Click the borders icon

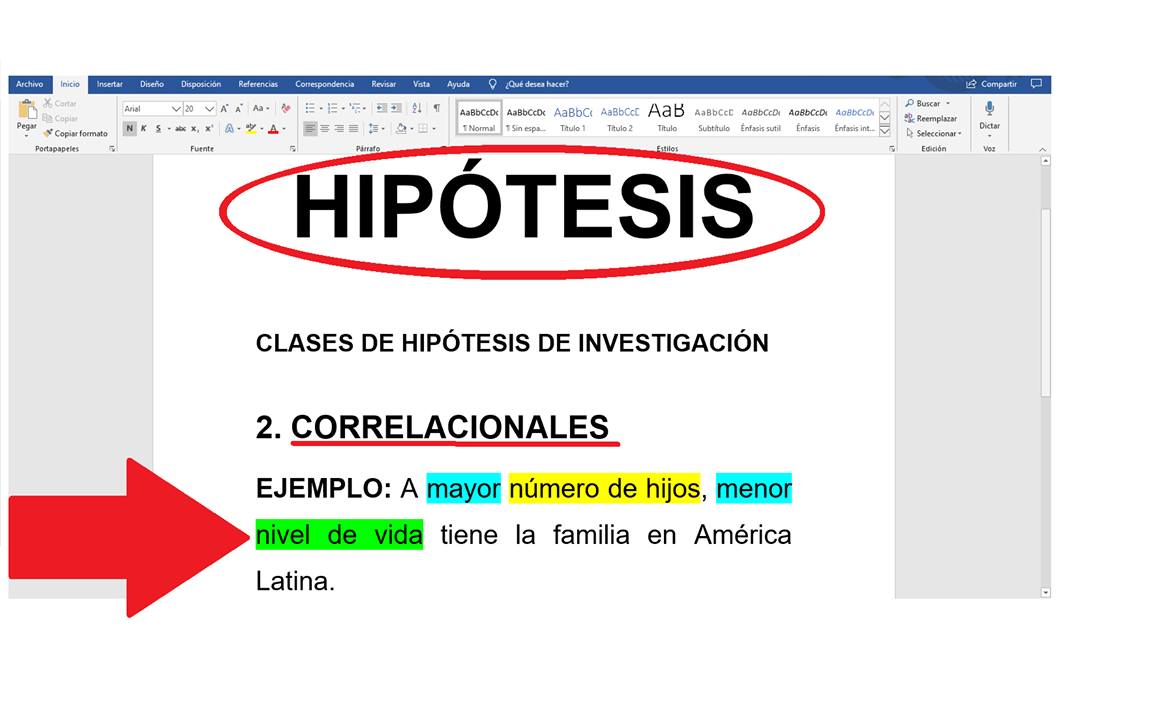point(423,128)
